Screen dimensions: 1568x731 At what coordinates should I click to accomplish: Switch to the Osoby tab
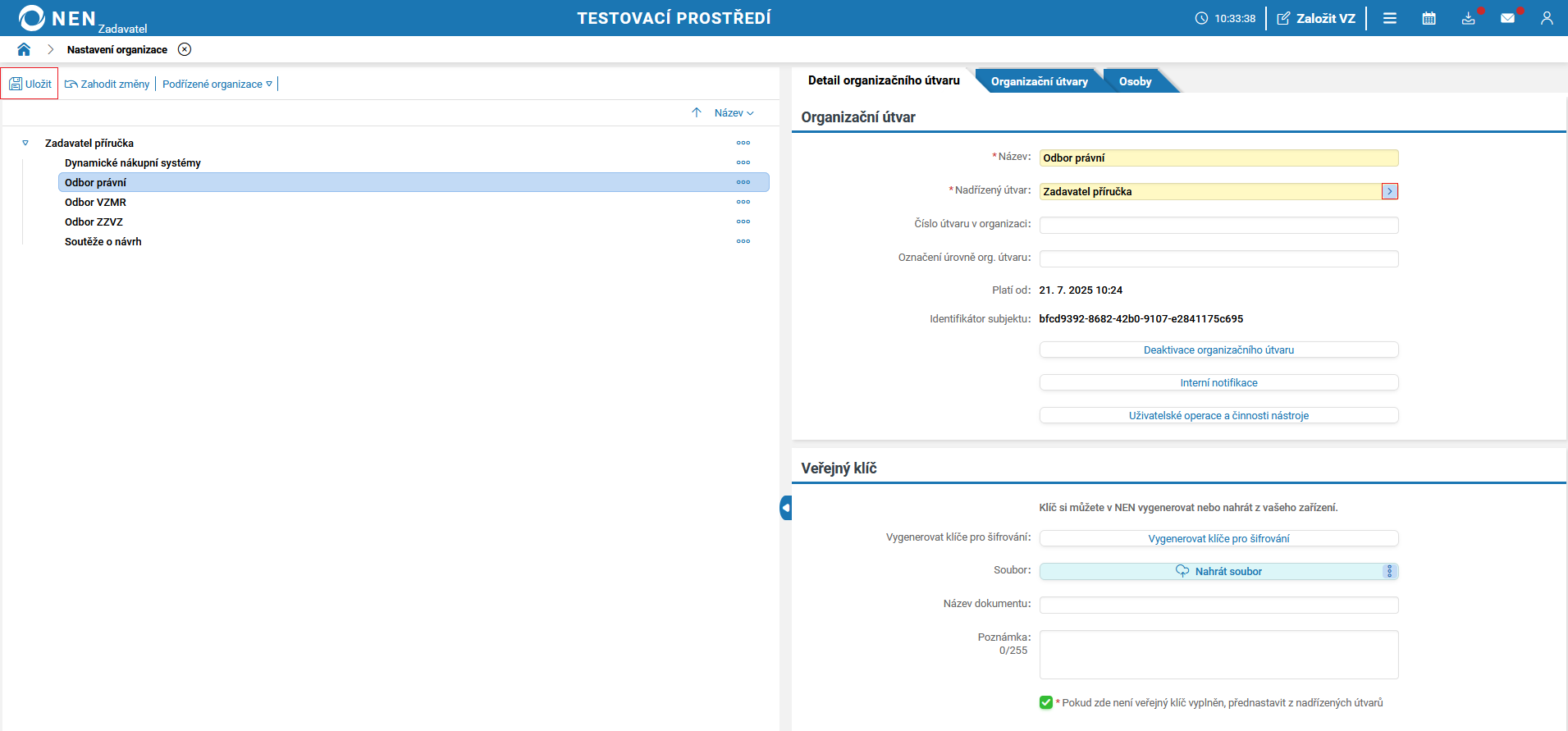tap(1136, 81)
